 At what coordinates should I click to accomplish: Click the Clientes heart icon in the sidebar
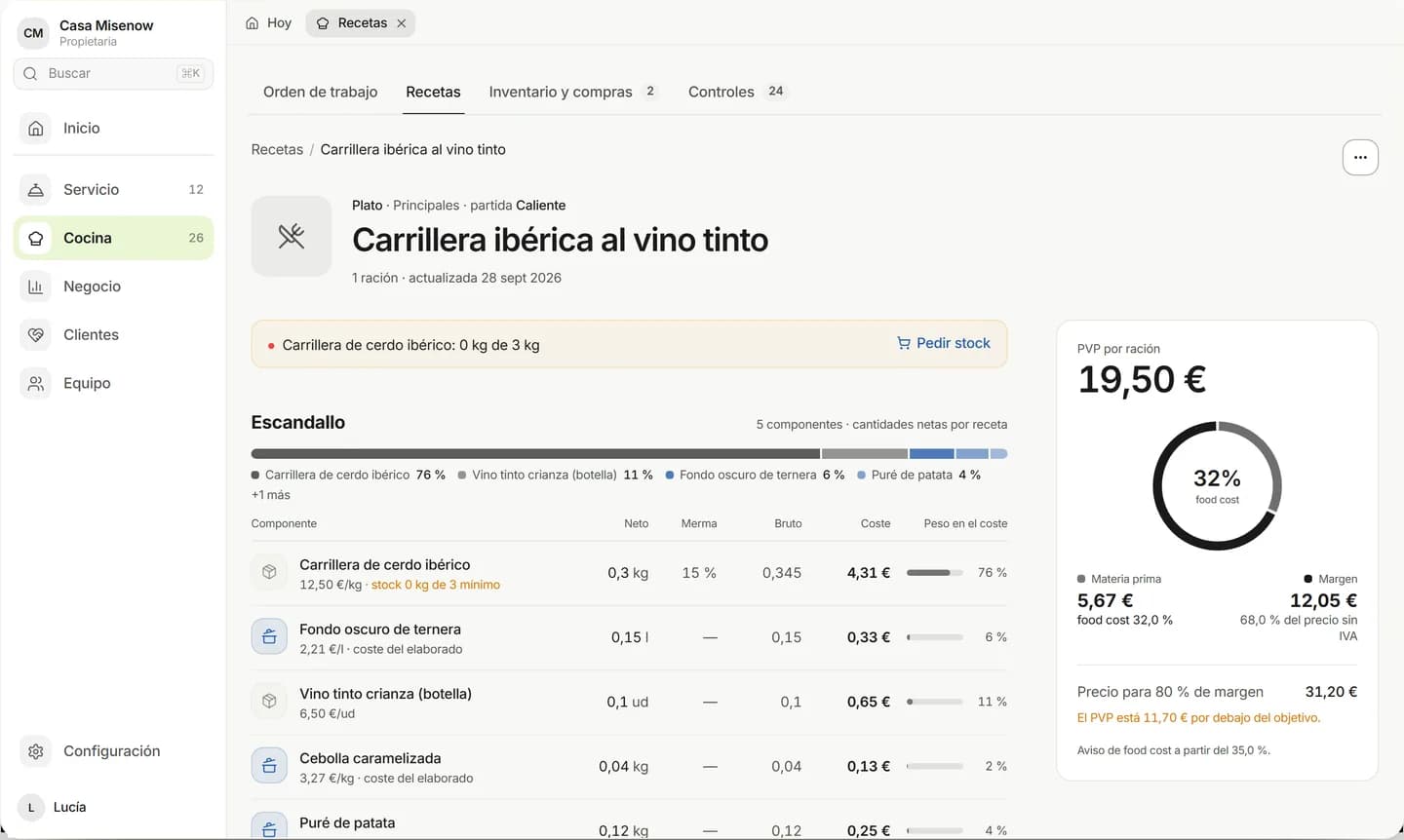point(36,334)
